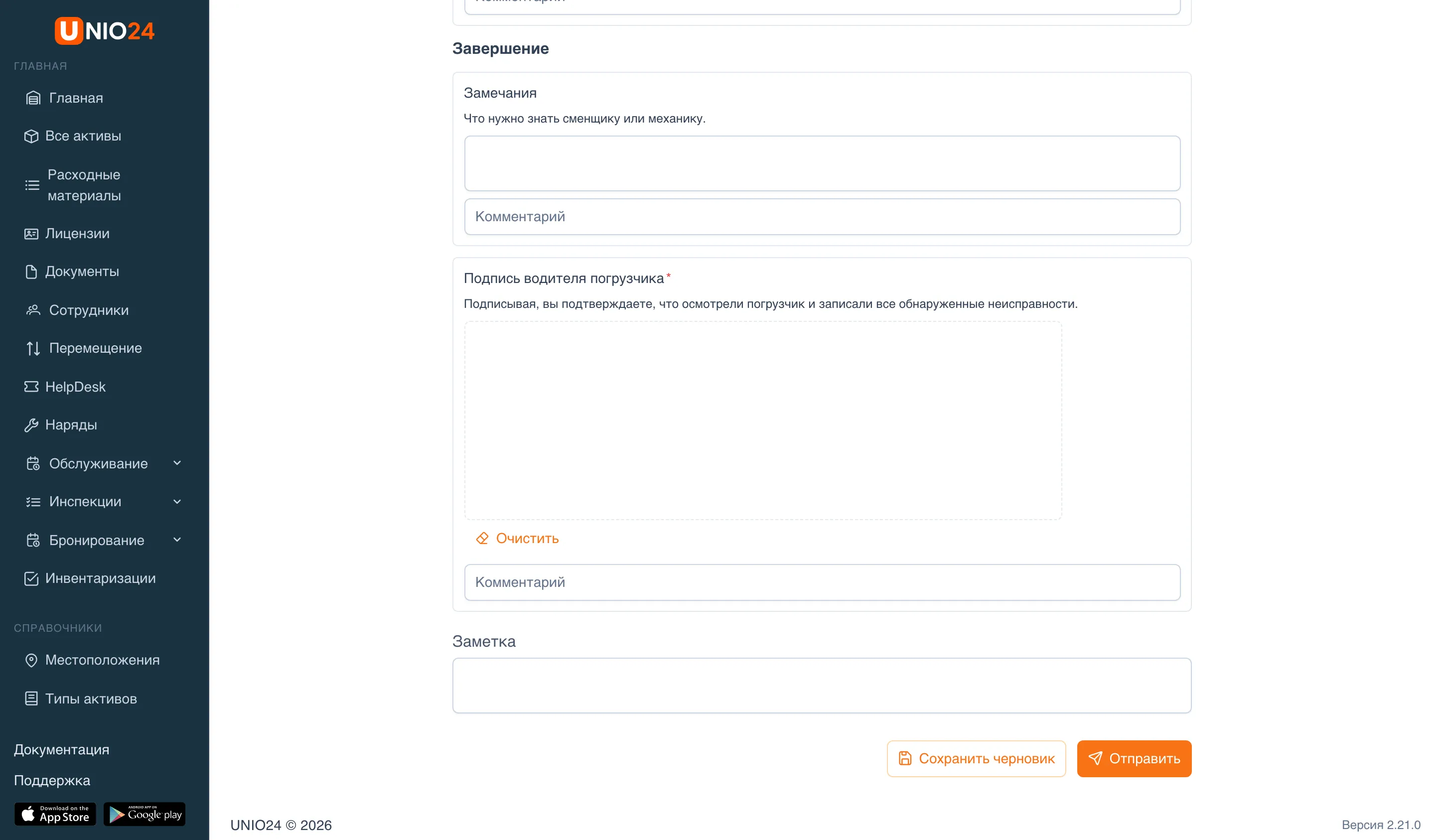
Task: Click the Все активы cube icon
Action: (x=31, y=136)
